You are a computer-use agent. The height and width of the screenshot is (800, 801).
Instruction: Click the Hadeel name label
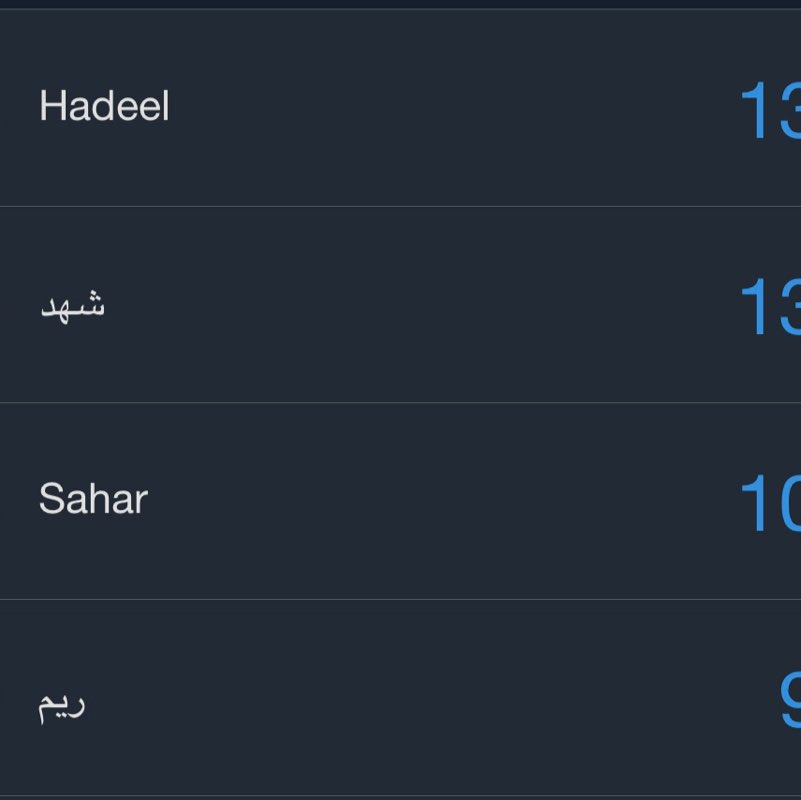(104, 105)
